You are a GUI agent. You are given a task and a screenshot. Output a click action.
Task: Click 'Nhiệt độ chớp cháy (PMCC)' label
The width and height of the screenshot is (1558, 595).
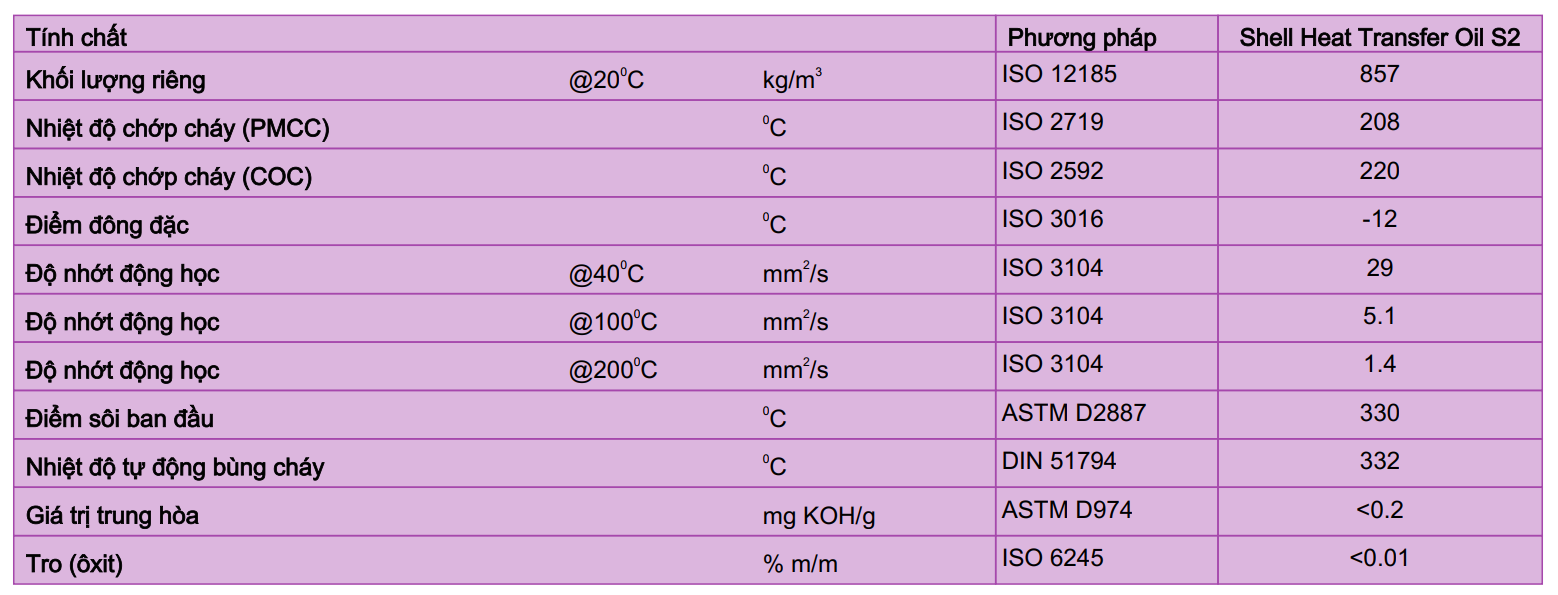tap(177, 128)
